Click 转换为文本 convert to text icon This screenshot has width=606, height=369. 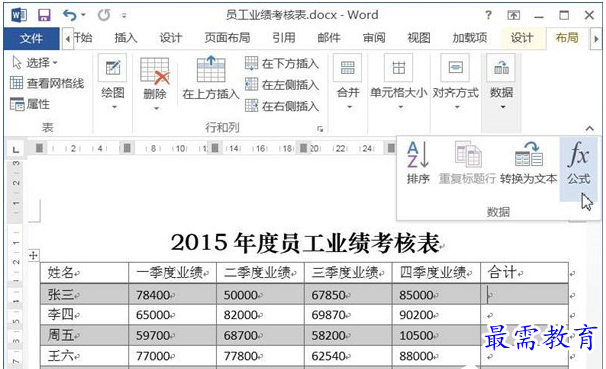[529, 162]
